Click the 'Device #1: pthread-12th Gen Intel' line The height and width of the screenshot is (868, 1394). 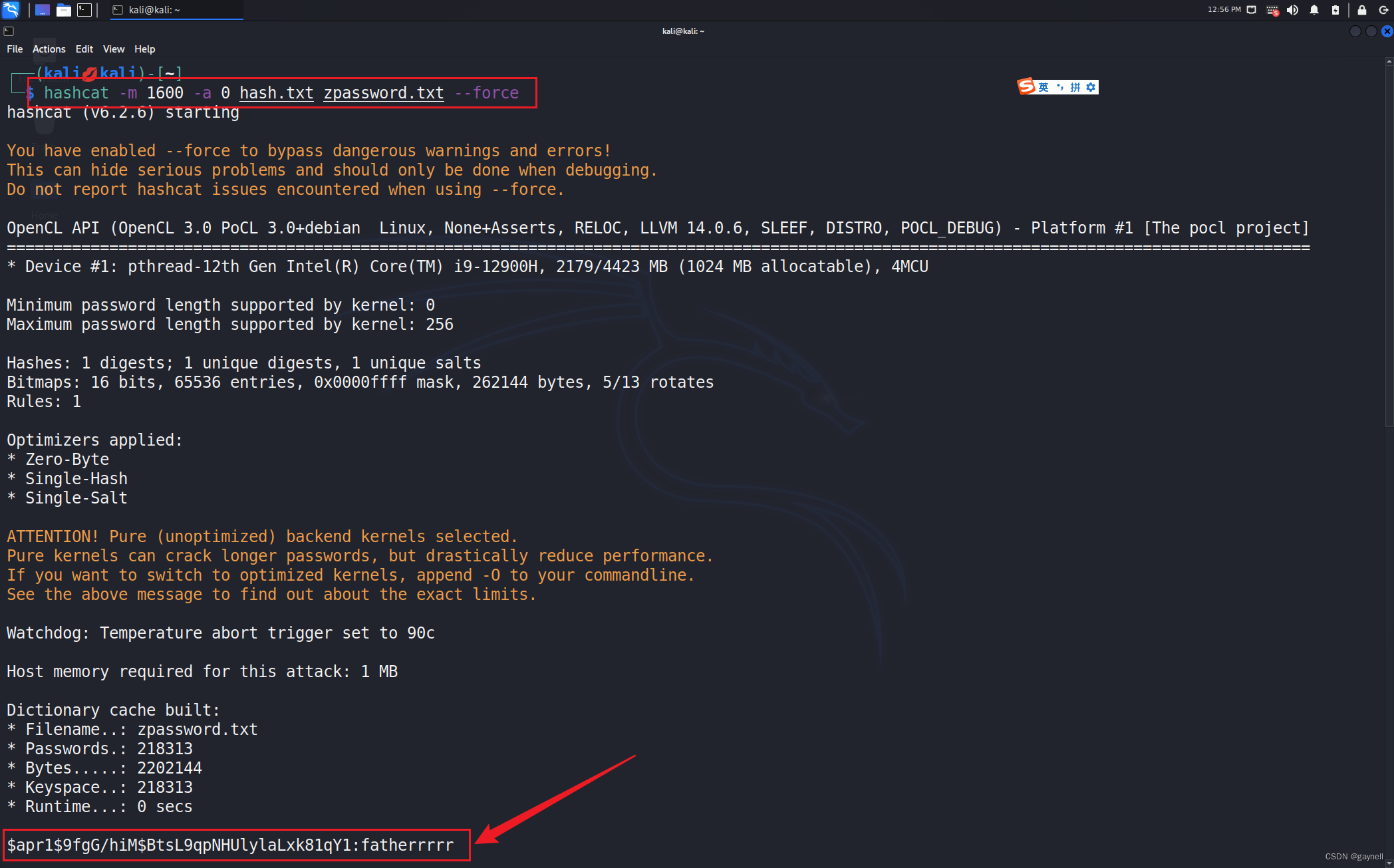[468, 267]
